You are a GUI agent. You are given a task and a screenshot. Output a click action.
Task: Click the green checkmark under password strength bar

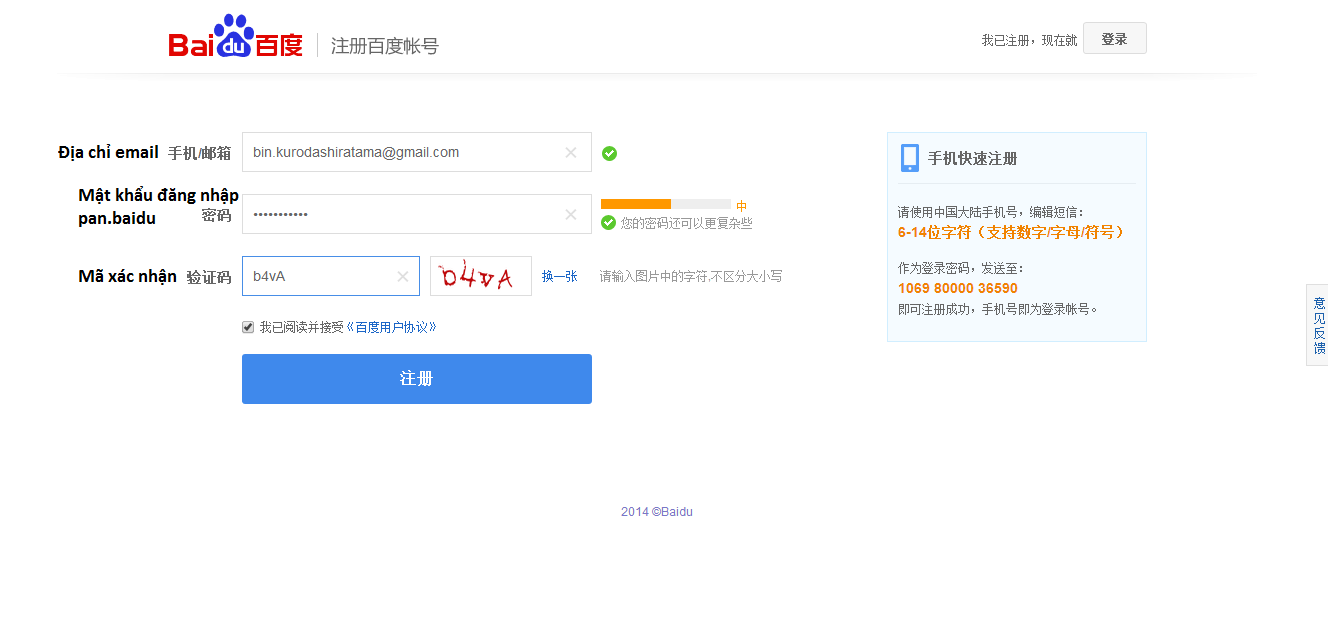click(x=608, y=223)
